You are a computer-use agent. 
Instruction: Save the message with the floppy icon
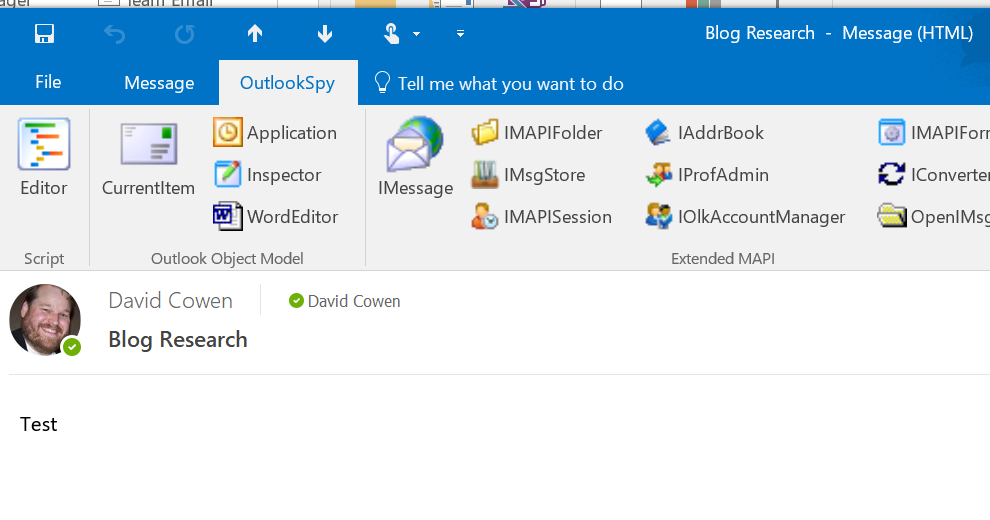tap(44, 34)
